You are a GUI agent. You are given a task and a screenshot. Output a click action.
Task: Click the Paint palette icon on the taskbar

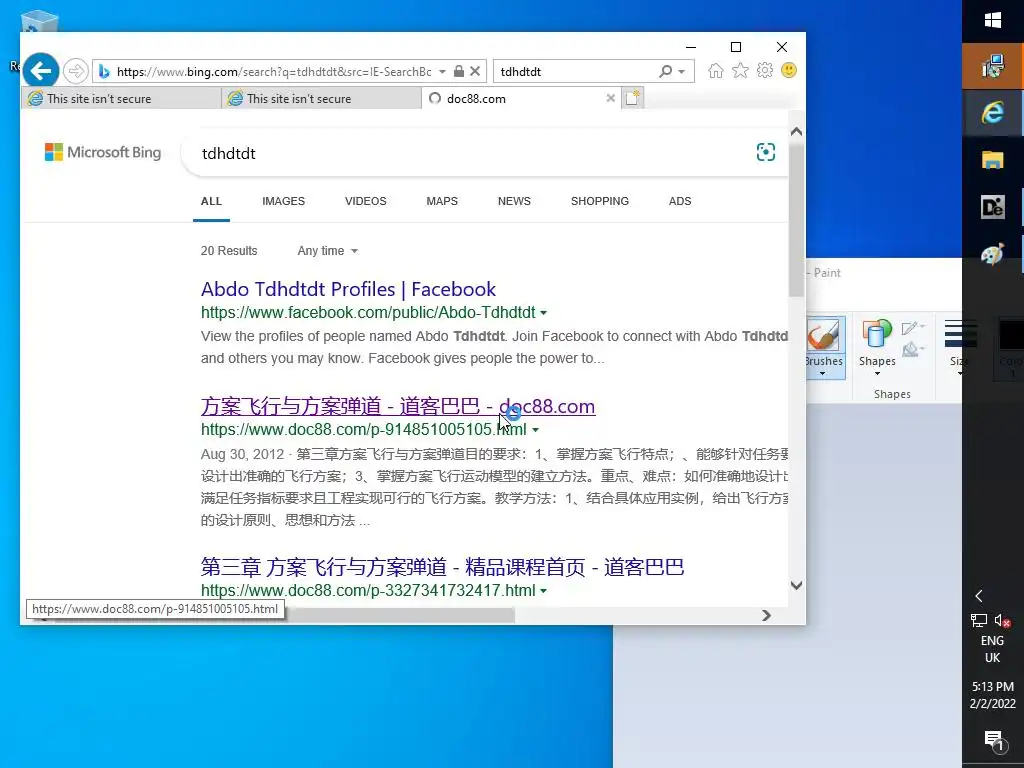[993, 253]
